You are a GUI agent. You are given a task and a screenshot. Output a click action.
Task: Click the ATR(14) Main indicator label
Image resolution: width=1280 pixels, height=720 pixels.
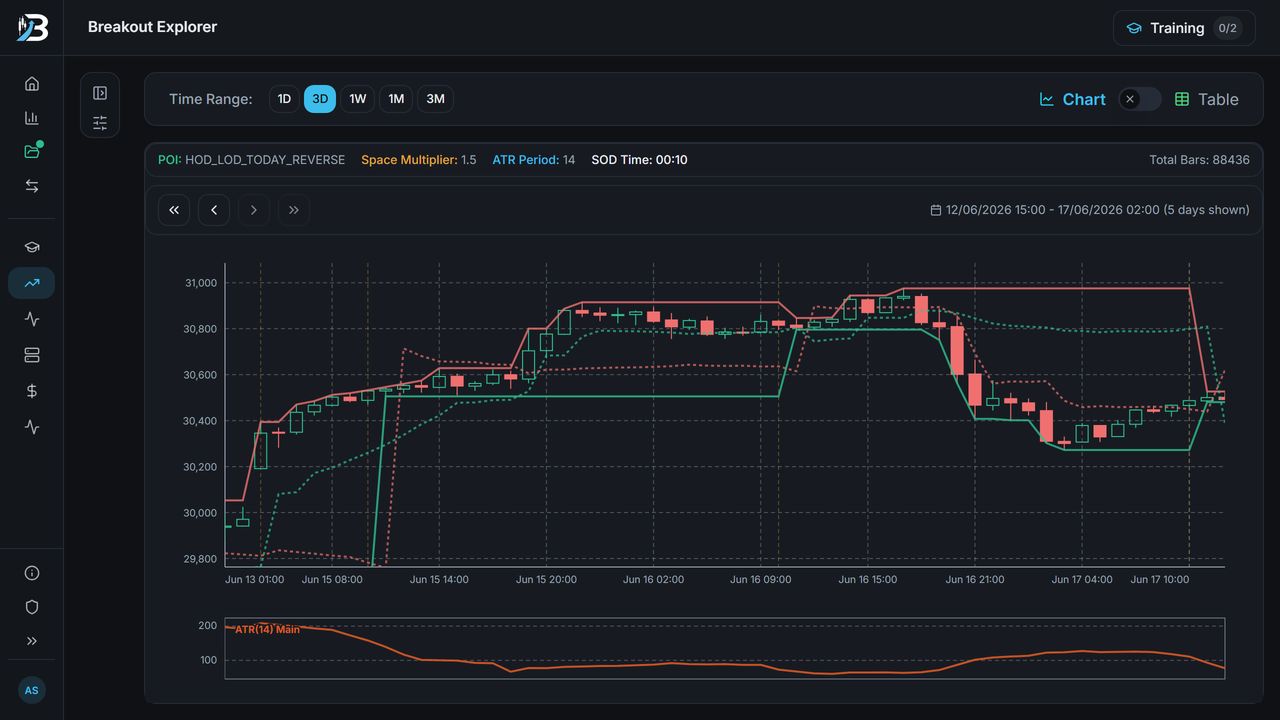click(267, 630)
